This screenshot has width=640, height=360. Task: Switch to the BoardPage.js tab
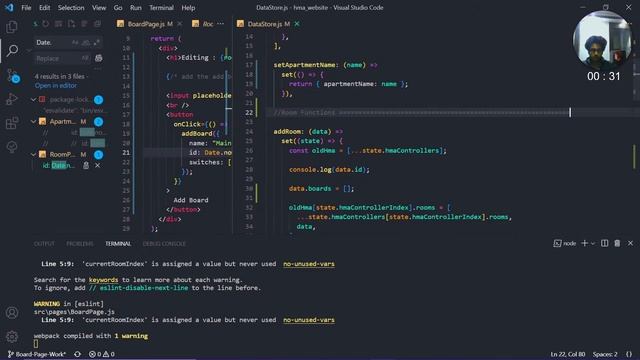(x=149, y=24)
